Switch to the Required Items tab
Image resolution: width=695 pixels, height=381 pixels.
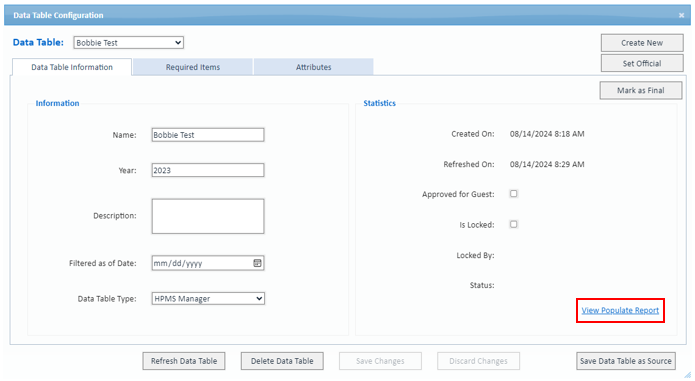coord(193,67)
